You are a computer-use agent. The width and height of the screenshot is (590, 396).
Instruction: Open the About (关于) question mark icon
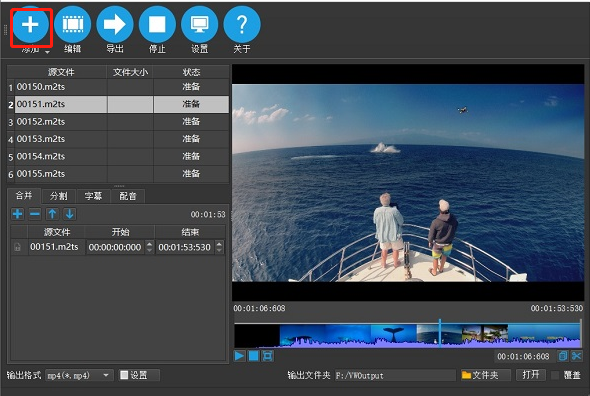click(242, 24)
